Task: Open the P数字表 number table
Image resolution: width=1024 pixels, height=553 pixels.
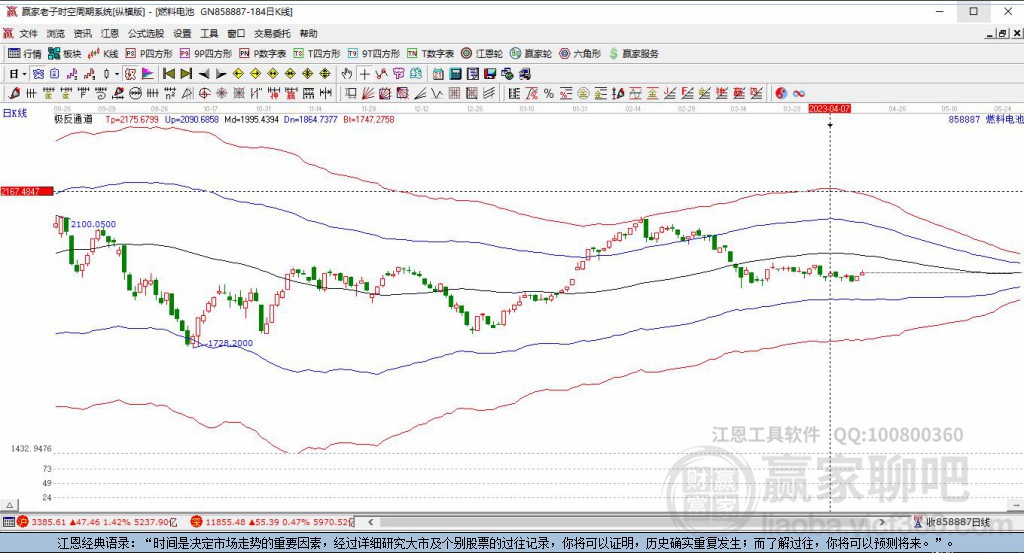Action: (263, 54)
